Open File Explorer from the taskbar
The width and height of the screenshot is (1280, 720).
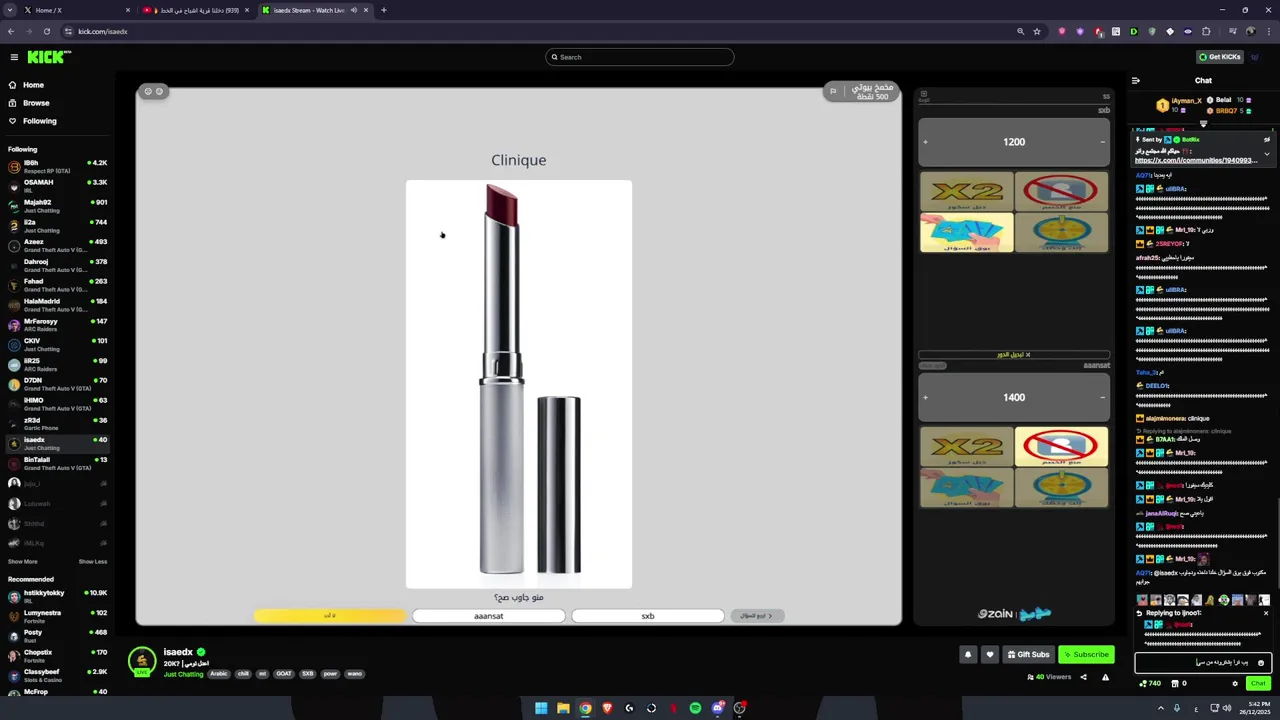(x=563, y=708)
